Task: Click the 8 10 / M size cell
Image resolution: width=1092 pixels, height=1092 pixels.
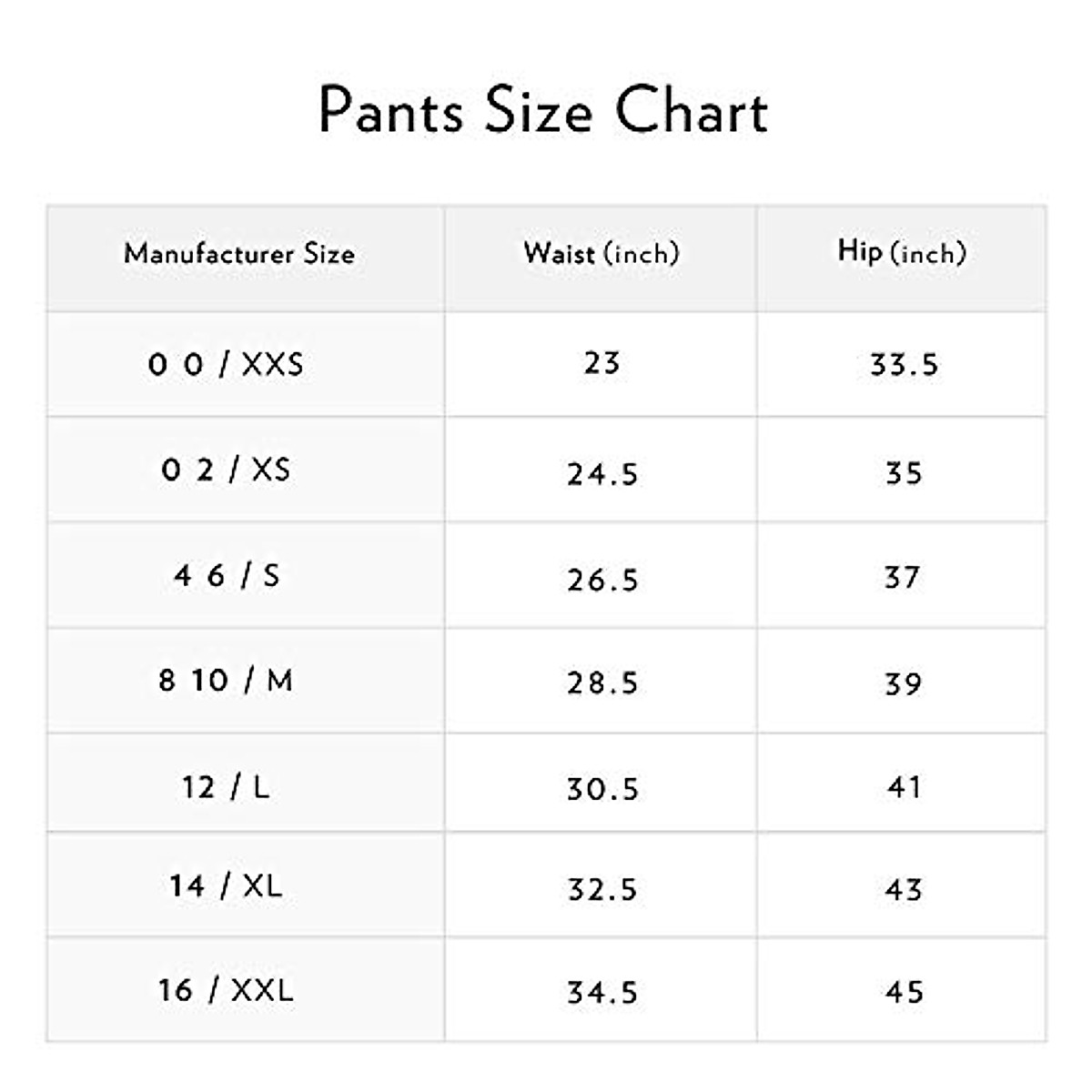Action: (226, 681)
